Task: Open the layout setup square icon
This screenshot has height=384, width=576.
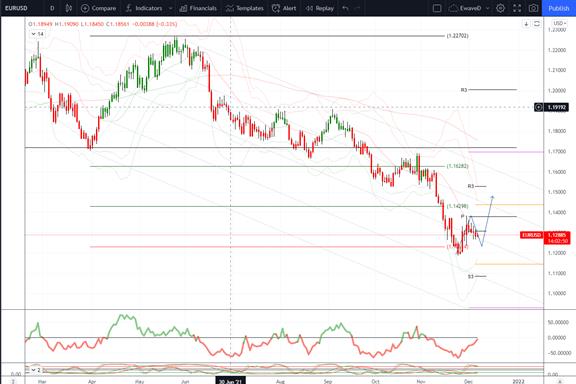Action: [437, 8]
